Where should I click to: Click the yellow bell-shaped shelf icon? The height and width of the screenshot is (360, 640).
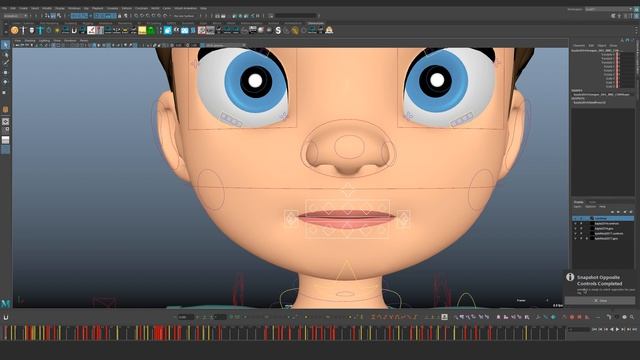pos(329,30)
